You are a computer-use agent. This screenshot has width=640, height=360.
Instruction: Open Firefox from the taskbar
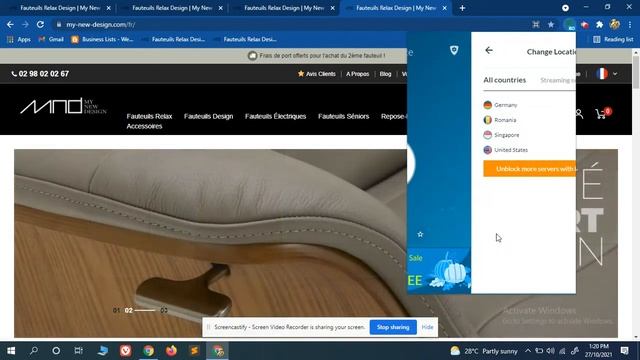[x=171, y=351]
